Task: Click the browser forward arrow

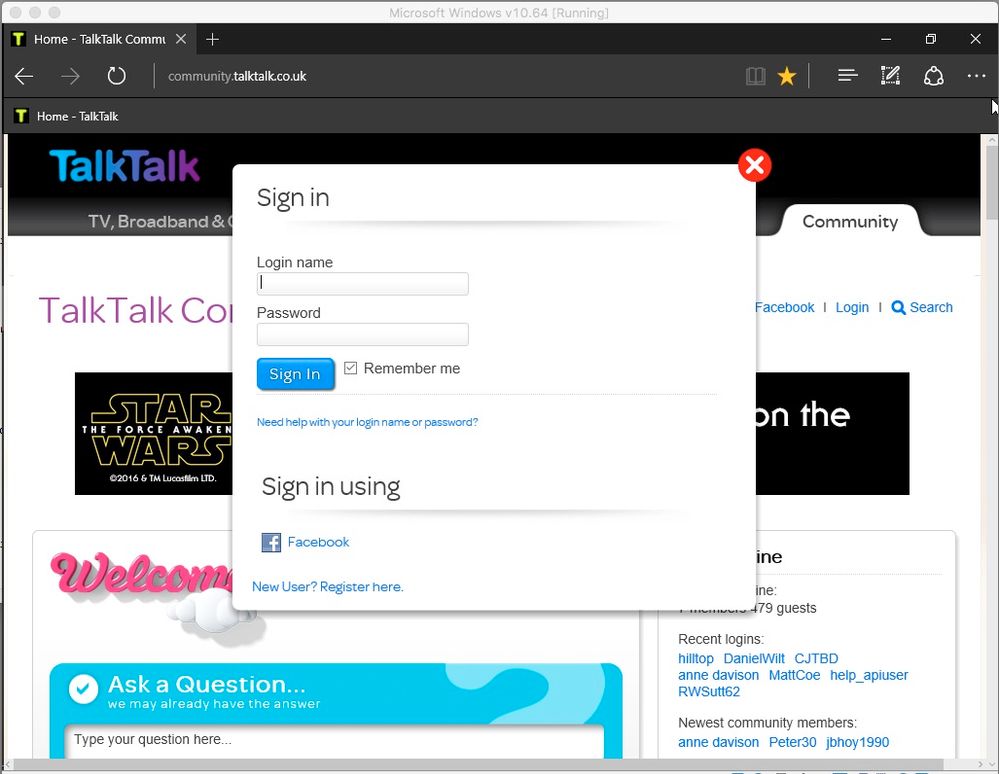Action: [71, 76]
